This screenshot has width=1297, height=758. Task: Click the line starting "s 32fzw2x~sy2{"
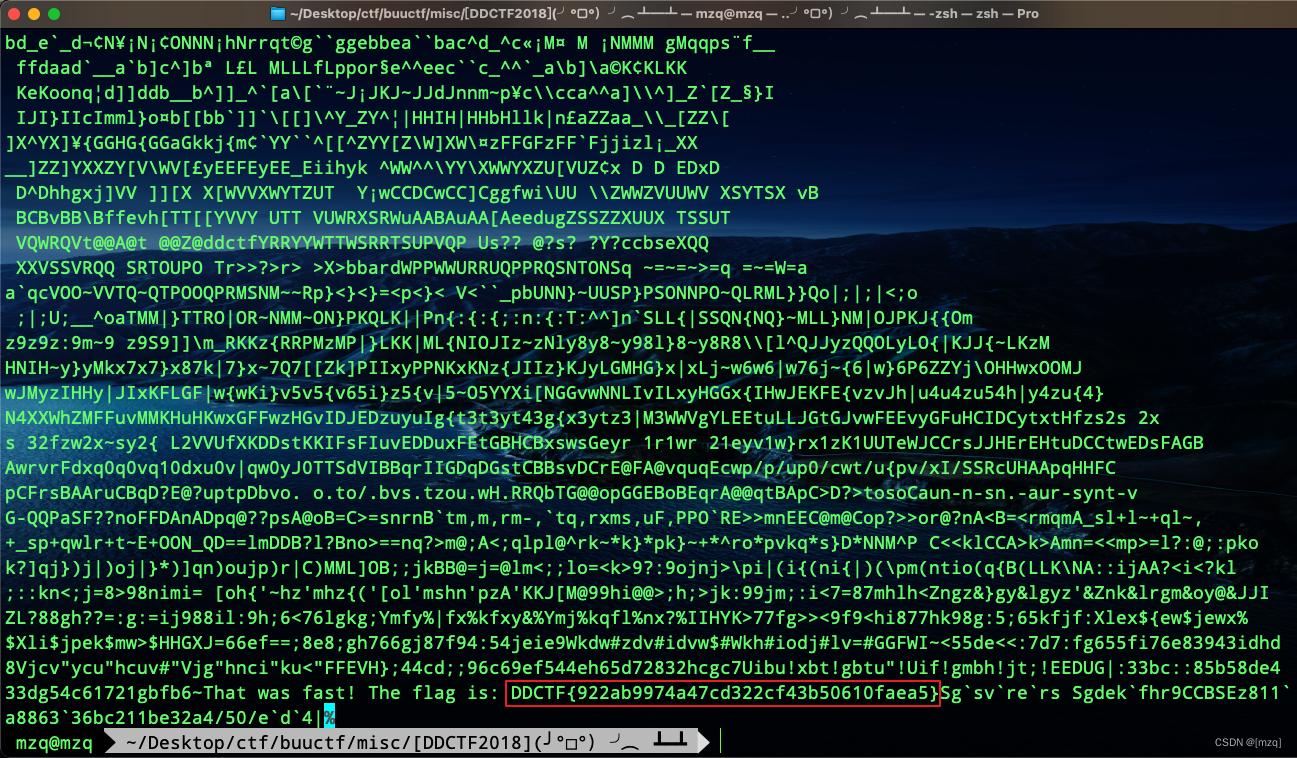pyautogui.click(x=604, y=443)
